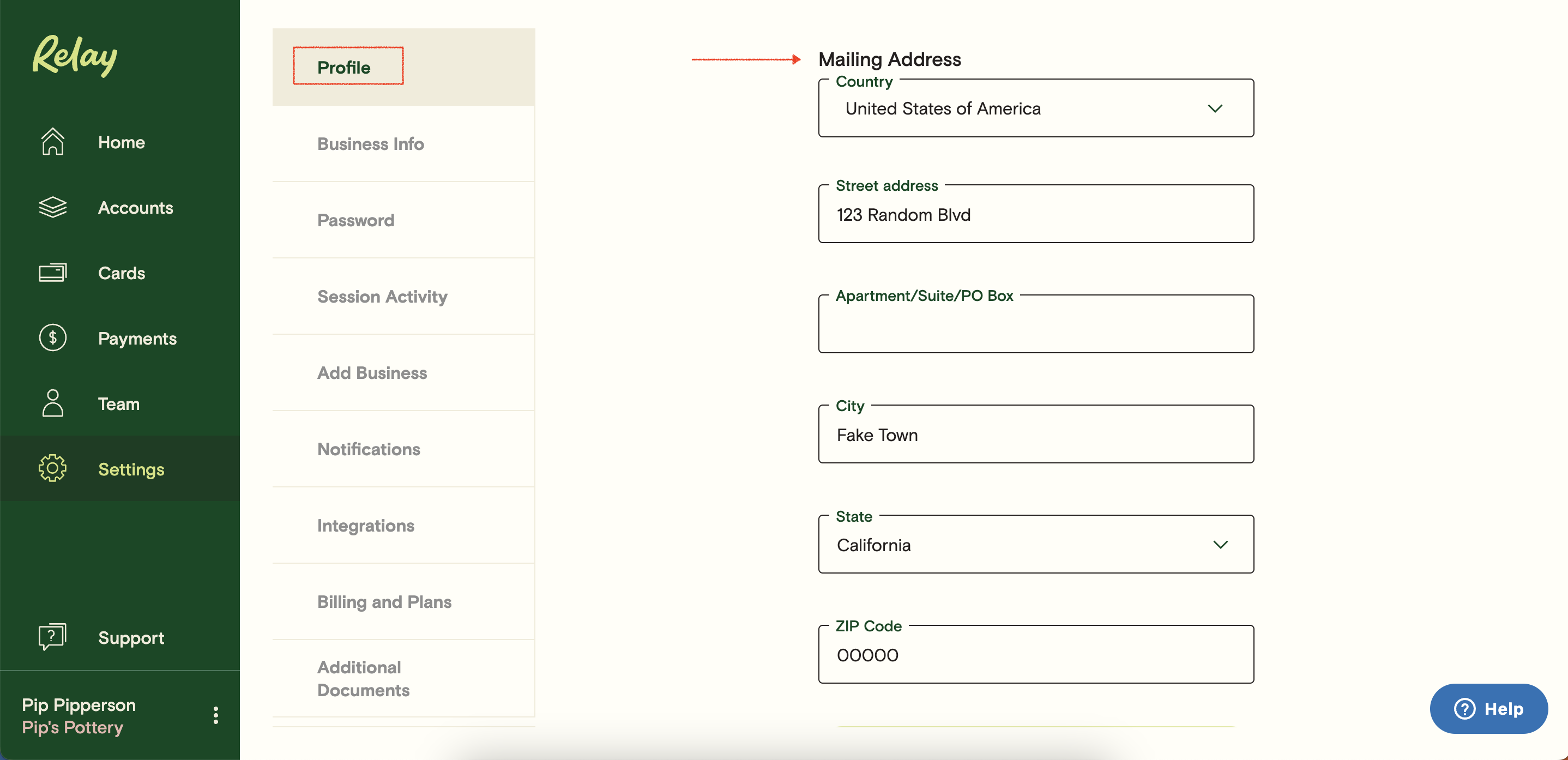Viewport: 1568px width, 760px height.
Task: Click the Street address input field
Action: 1036,214
